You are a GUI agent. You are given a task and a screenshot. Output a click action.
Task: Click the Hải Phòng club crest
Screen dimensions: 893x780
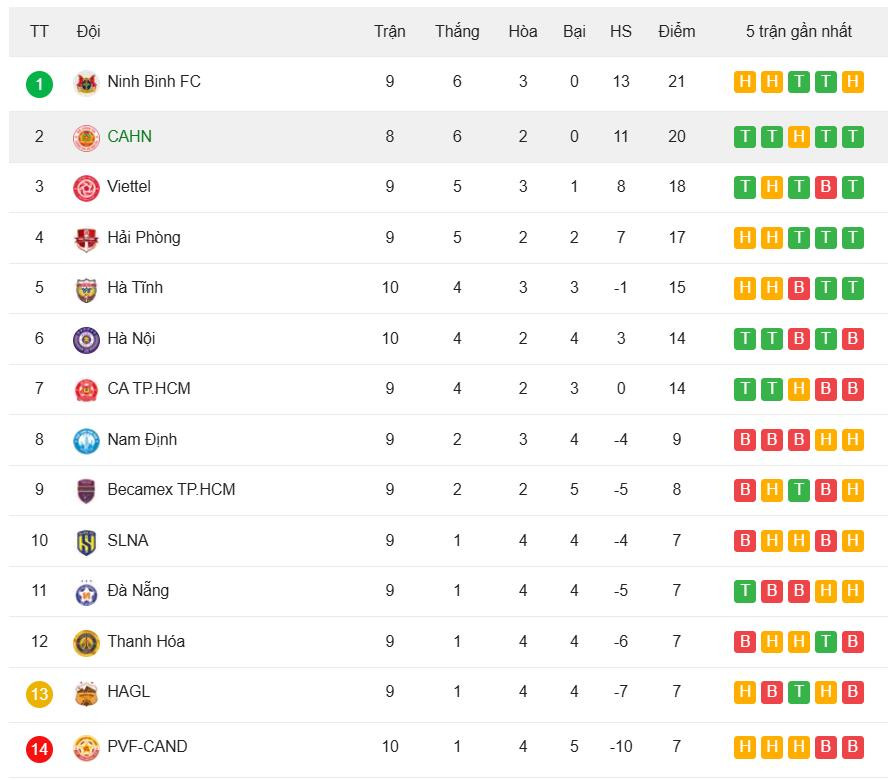point(86,239)
